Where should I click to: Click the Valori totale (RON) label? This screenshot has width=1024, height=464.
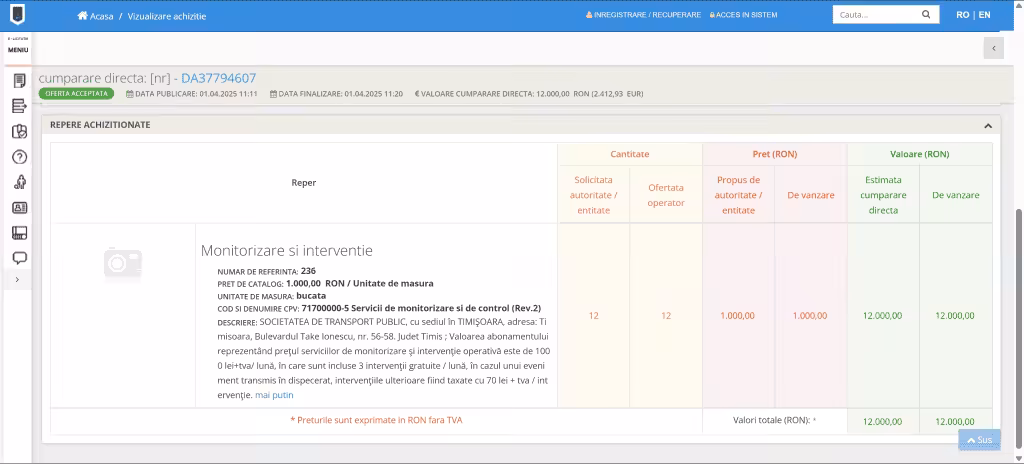(775, 421)
